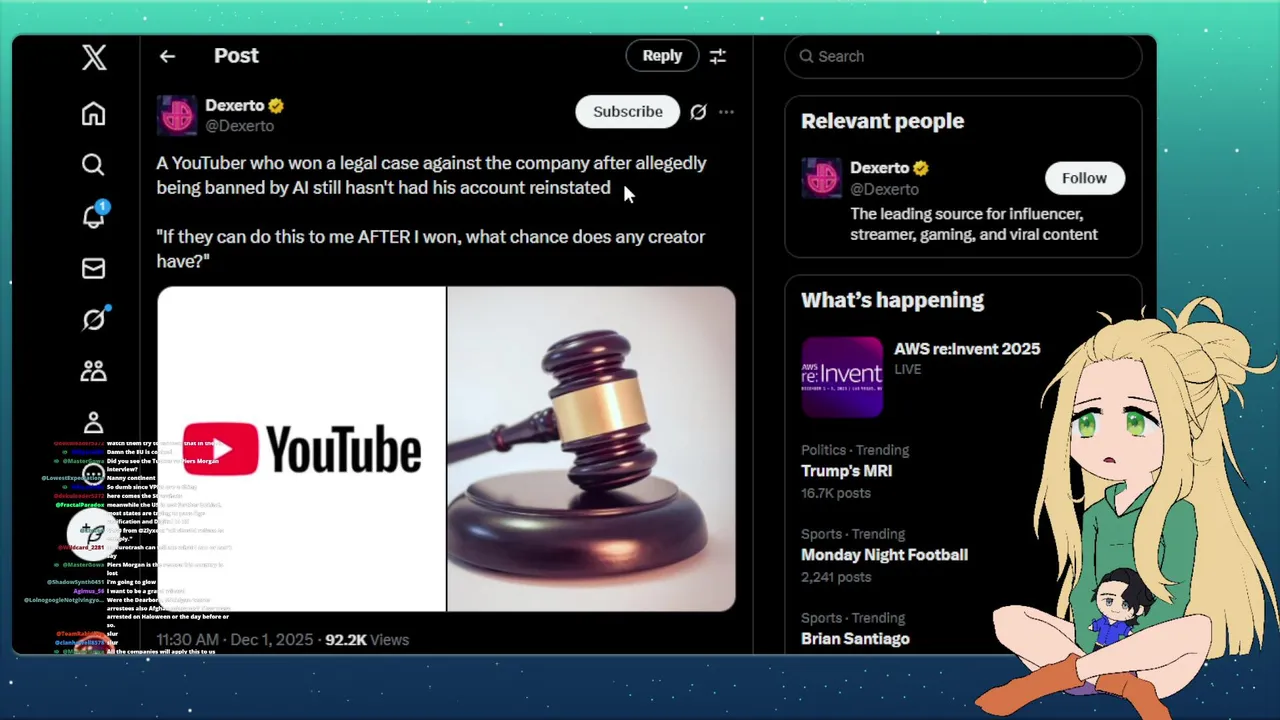Viewport: 1280px width, 720px height.
Task: Follow Dexerto in Relevant people
Action: pyautogui.click(x=1084, y=178)
